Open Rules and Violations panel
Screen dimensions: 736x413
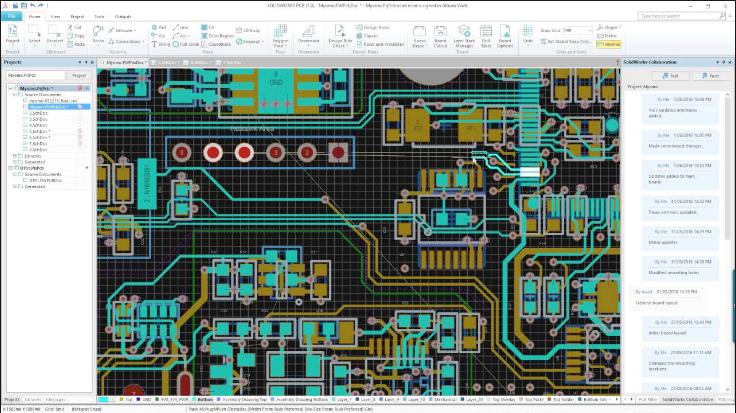point(380,44)
